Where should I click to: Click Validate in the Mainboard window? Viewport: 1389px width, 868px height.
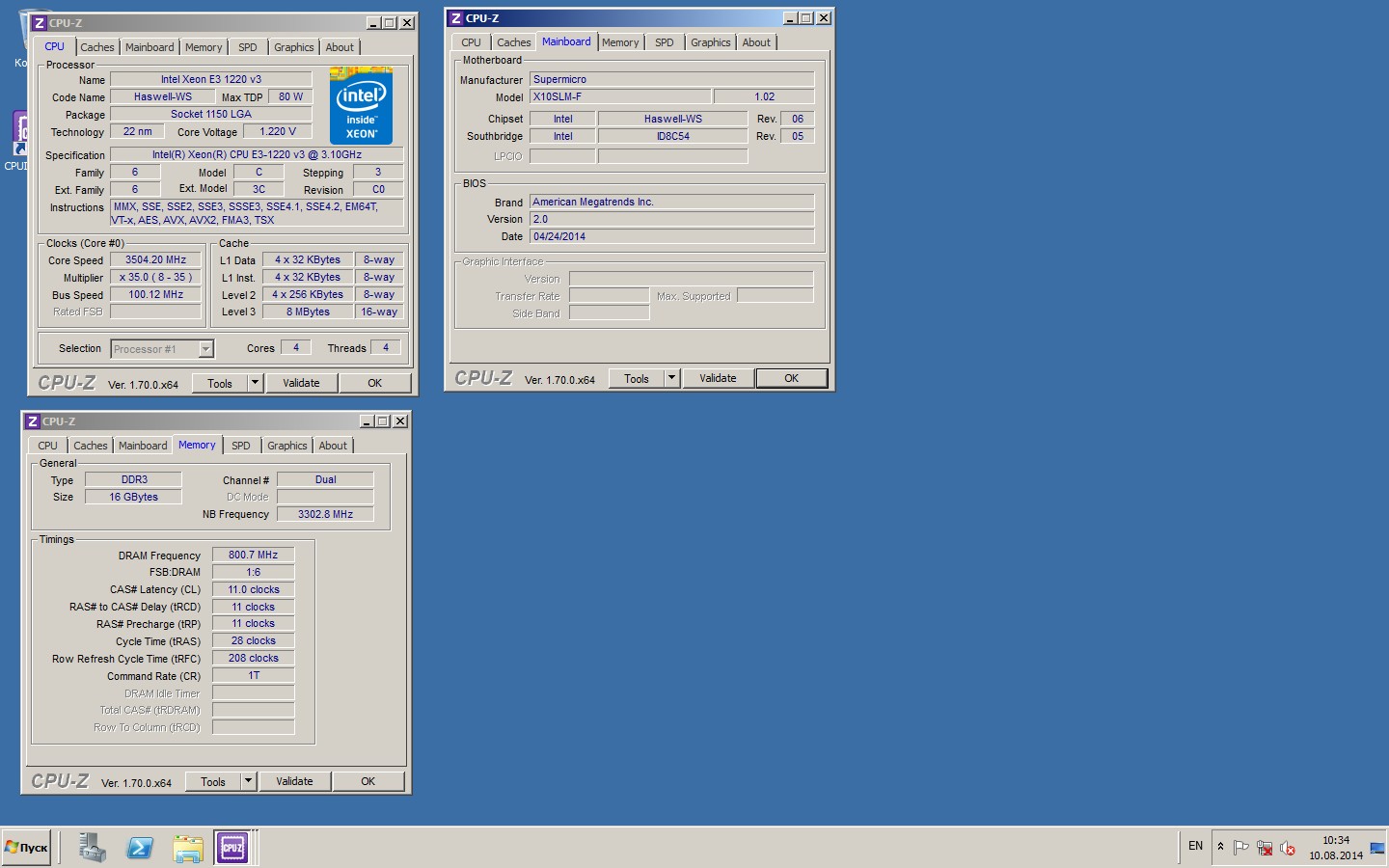[x=718, y=378]
